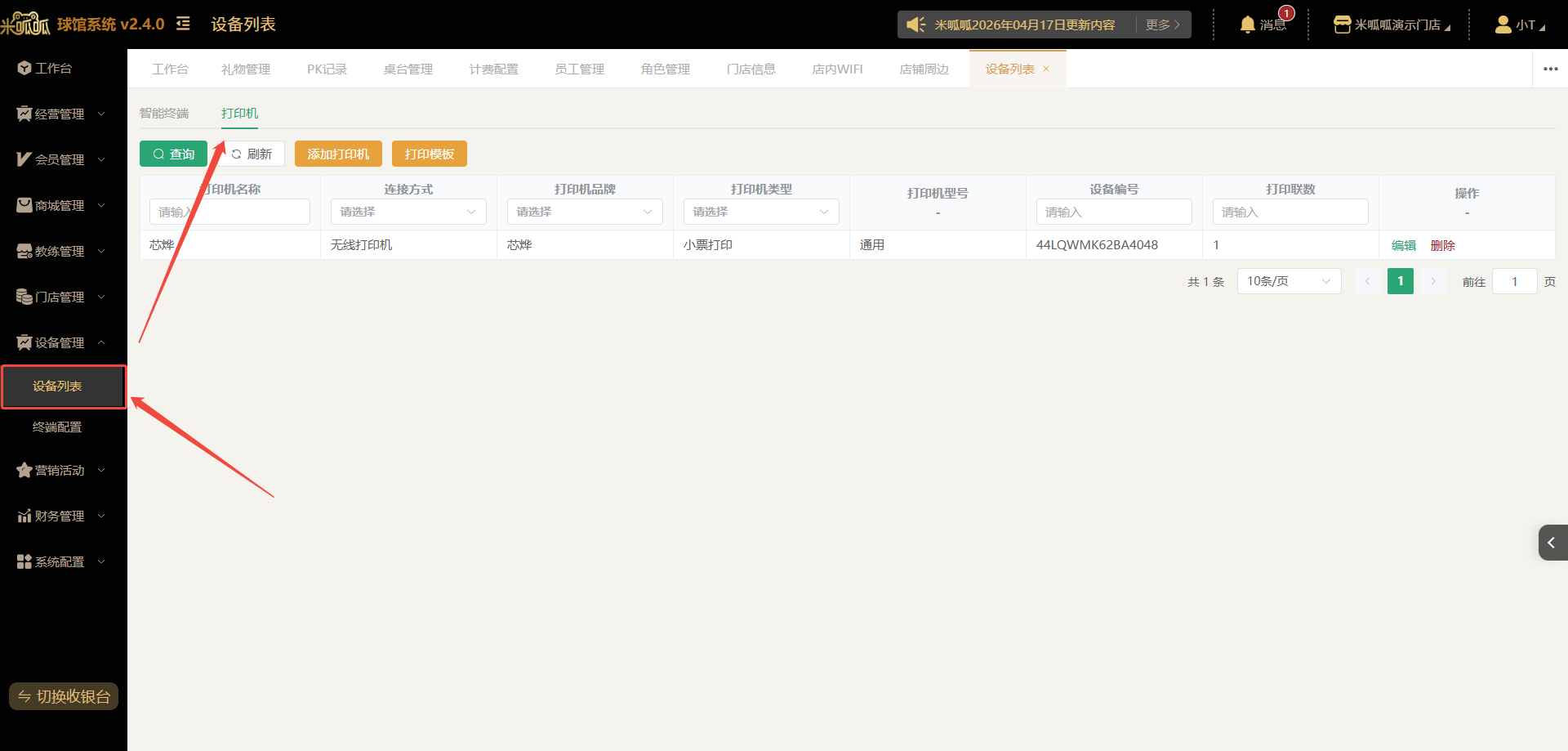Image resolution: width=1568 pixels, height=751 pixels.
Task: Click the 设备管理 sidebar icon
Action: pyautogui.click(x=24, y=342)
